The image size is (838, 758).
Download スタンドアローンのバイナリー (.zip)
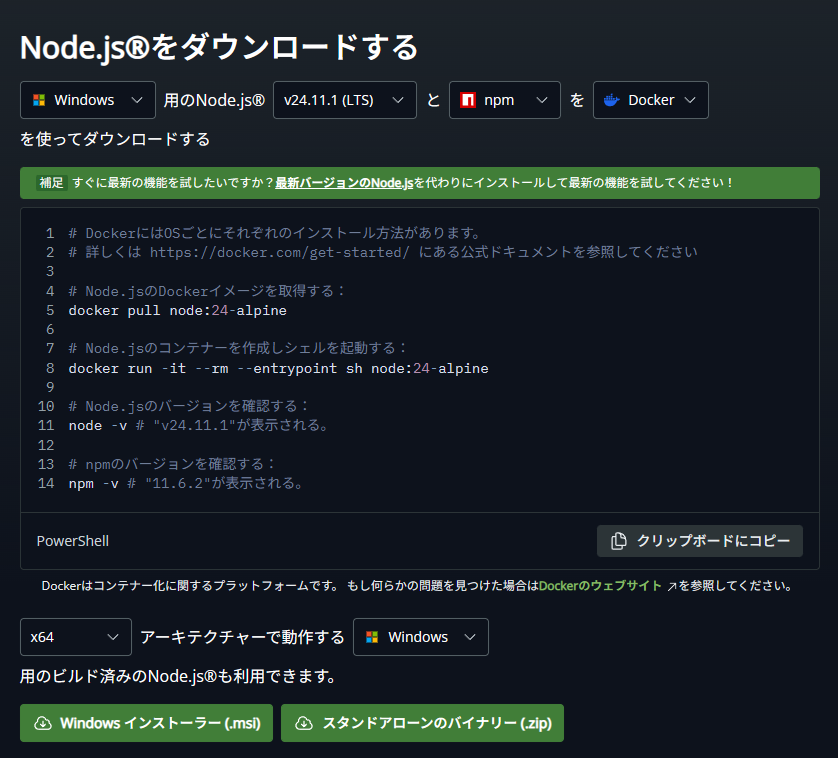point(422,723)
